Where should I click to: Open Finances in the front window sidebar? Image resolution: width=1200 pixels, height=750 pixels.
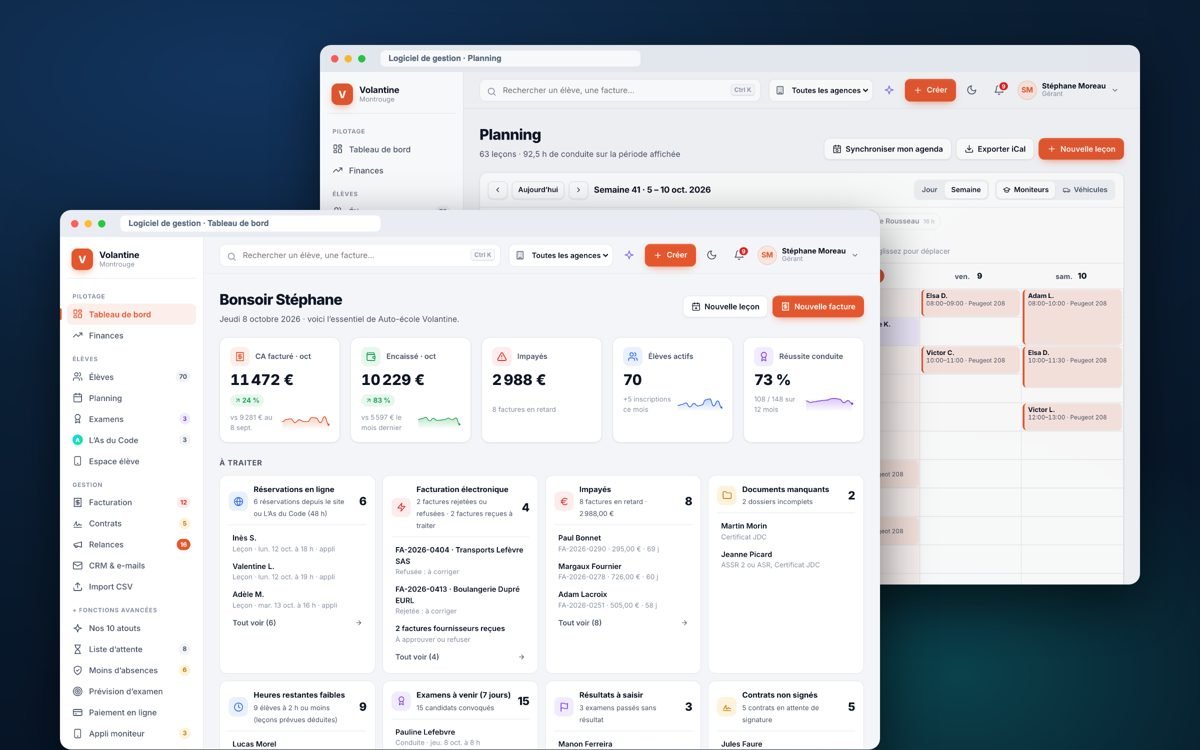[132, 335]
